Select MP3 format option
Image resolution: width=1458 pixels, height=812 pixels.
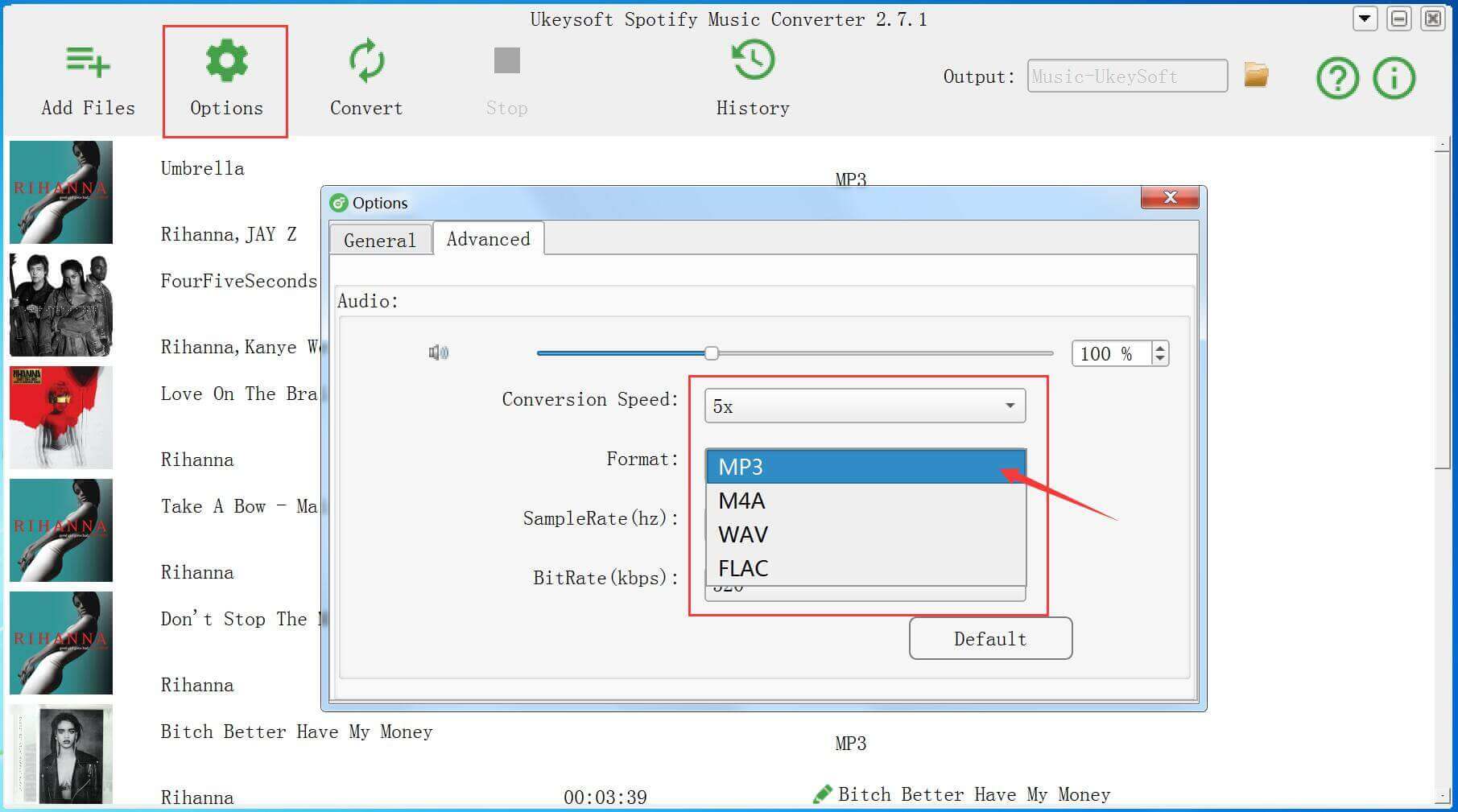[x=865, y=467]
